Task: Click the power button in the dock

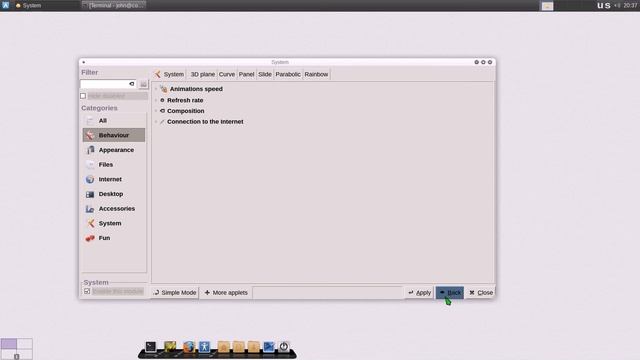Action: click(x=284, y=347)
